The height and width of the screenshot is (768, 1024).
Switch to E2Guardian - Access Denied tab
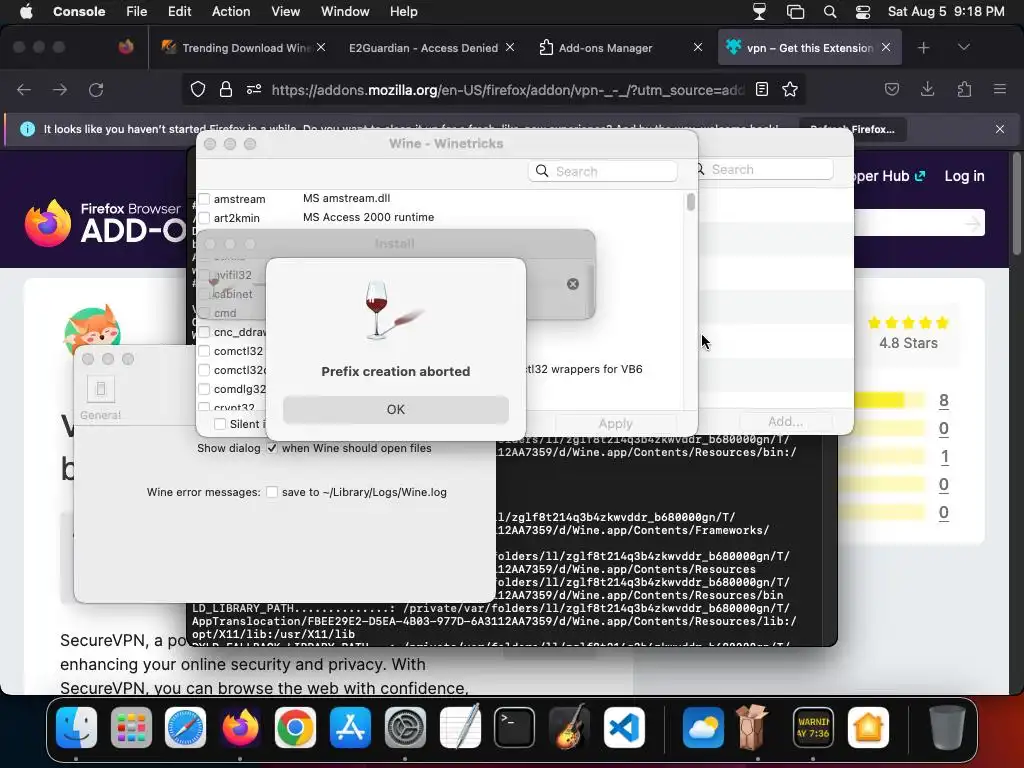click(423, 48)
